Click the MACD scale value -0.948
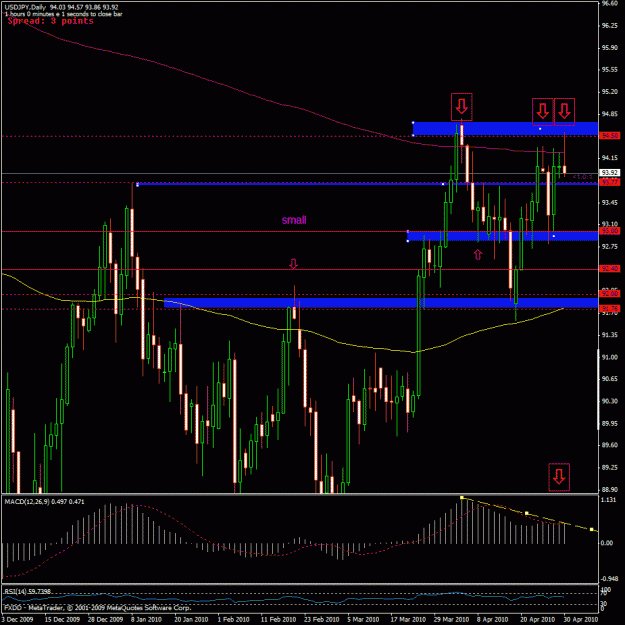This screenshot has width=625, height=625. click(609, 578)
